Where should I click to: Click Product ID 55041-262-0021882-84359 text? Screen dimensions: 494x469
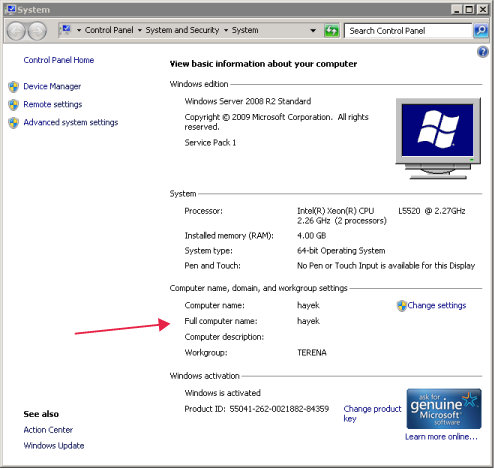click(x=257, y=409)
